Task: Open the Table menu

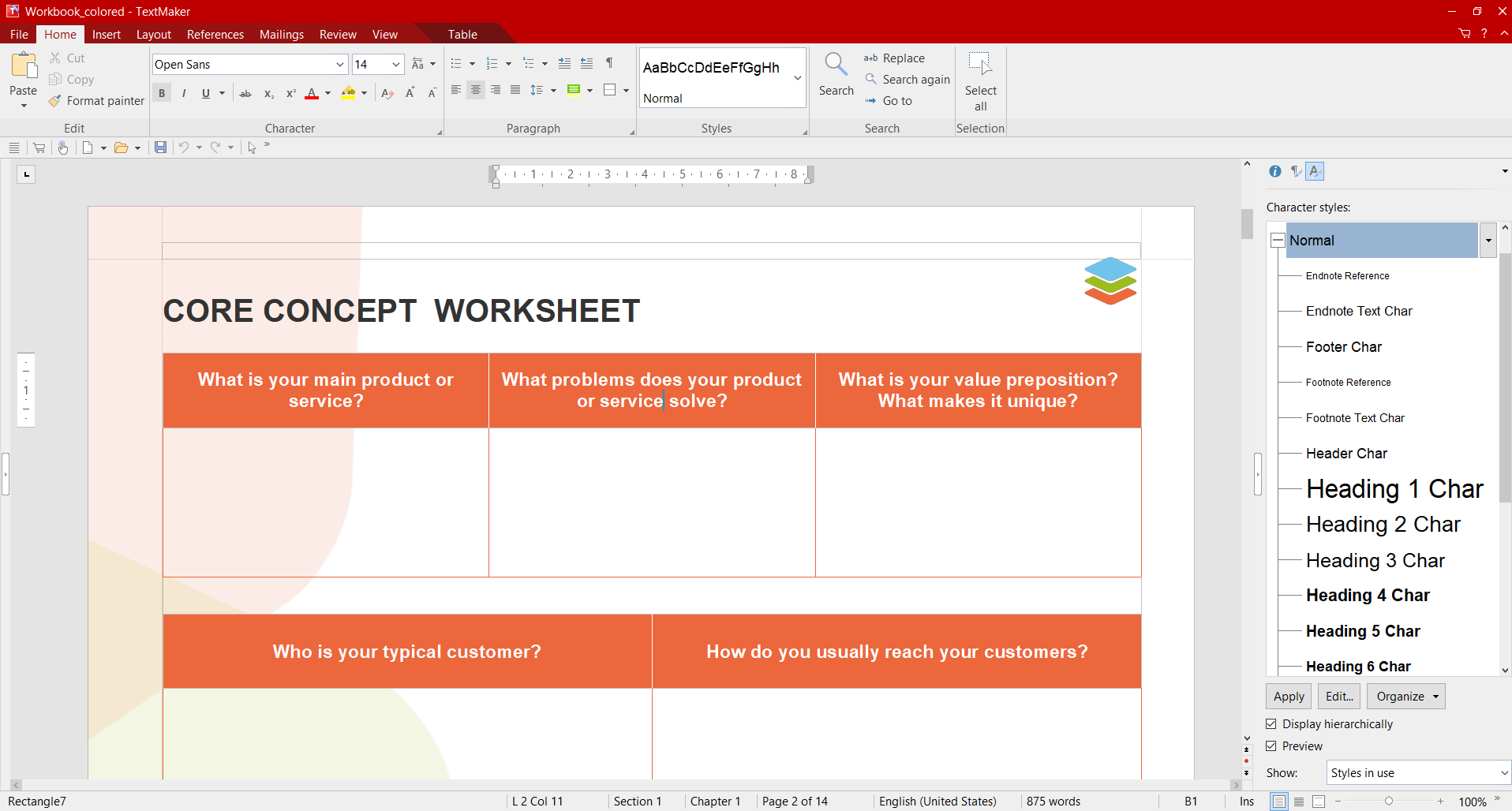Action: pyautogui.click(x=462, y=34)
